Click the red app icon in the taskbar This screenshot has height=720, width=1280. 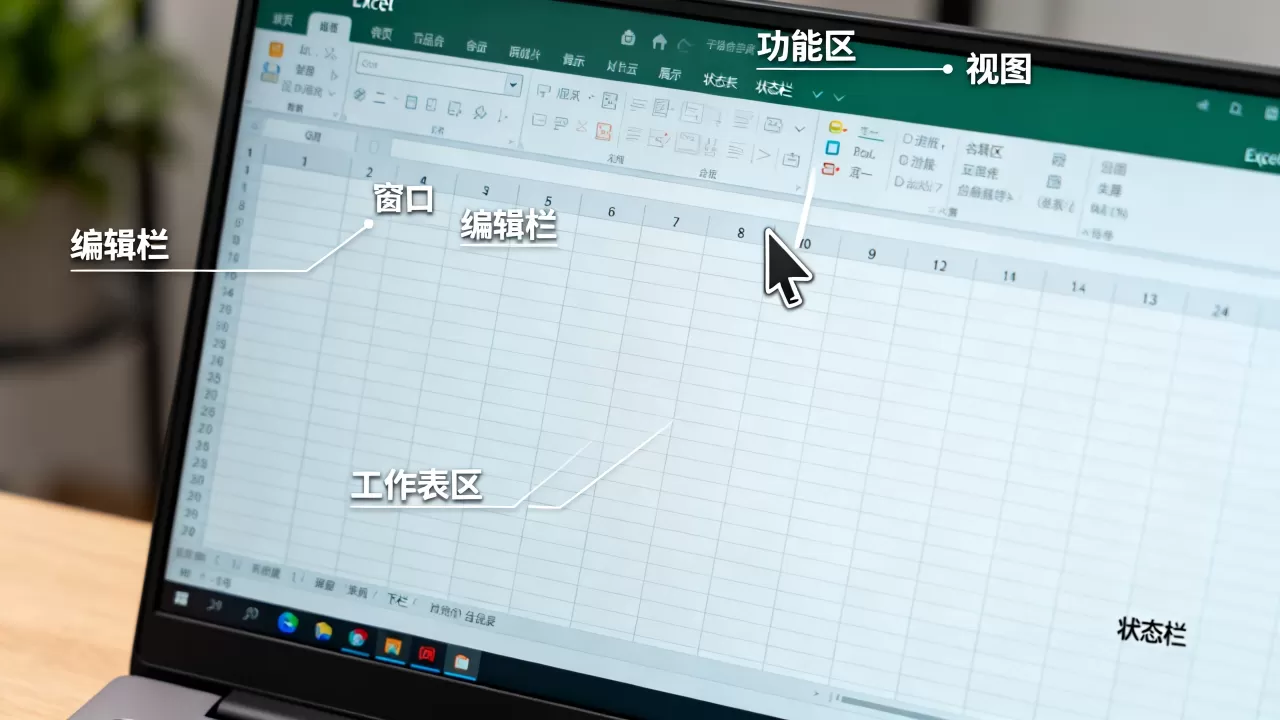pyautogui.click(x=426, y=653)
